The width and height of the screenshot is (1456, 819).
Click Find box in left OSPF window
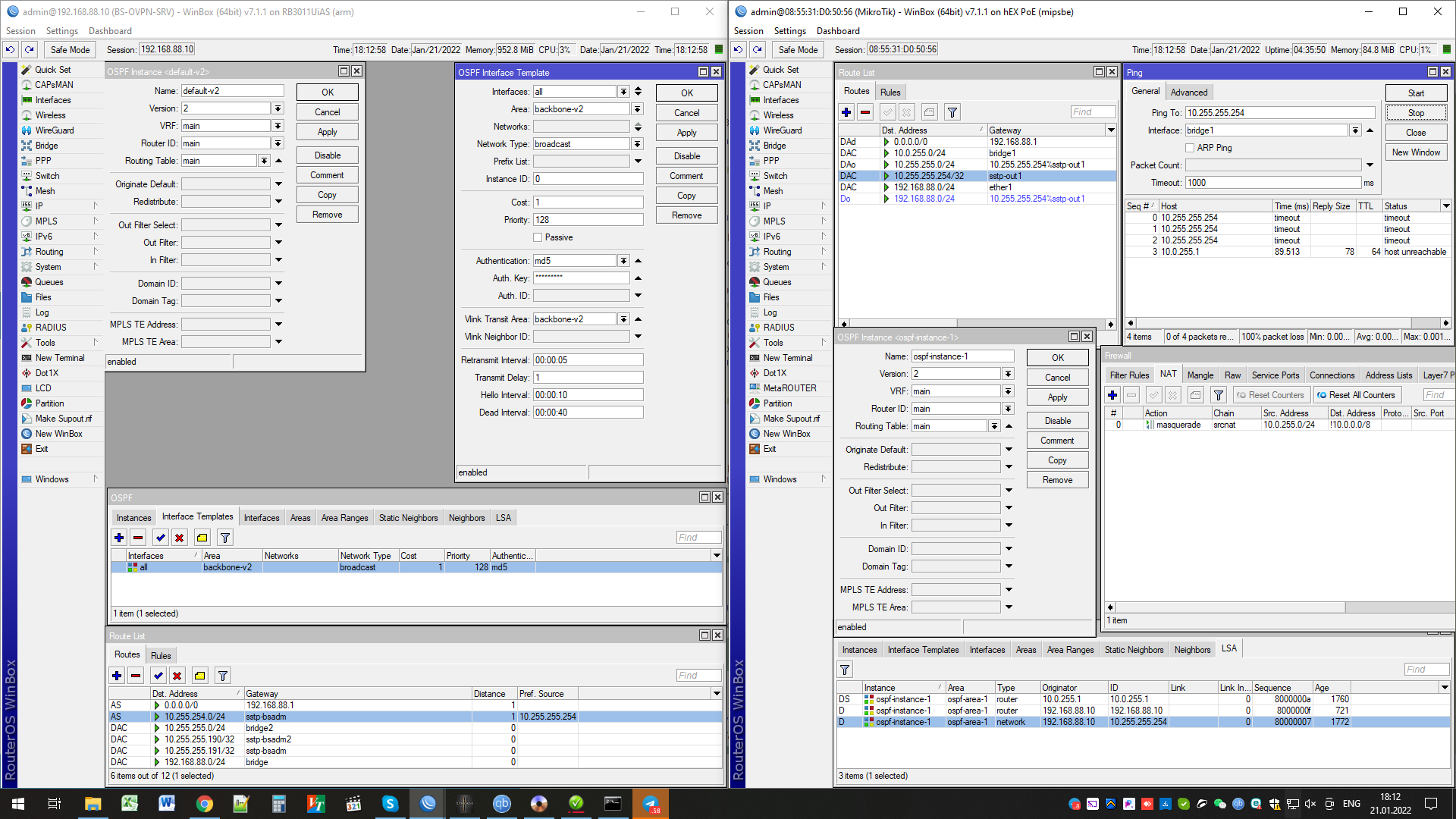(x=698, y=538)
